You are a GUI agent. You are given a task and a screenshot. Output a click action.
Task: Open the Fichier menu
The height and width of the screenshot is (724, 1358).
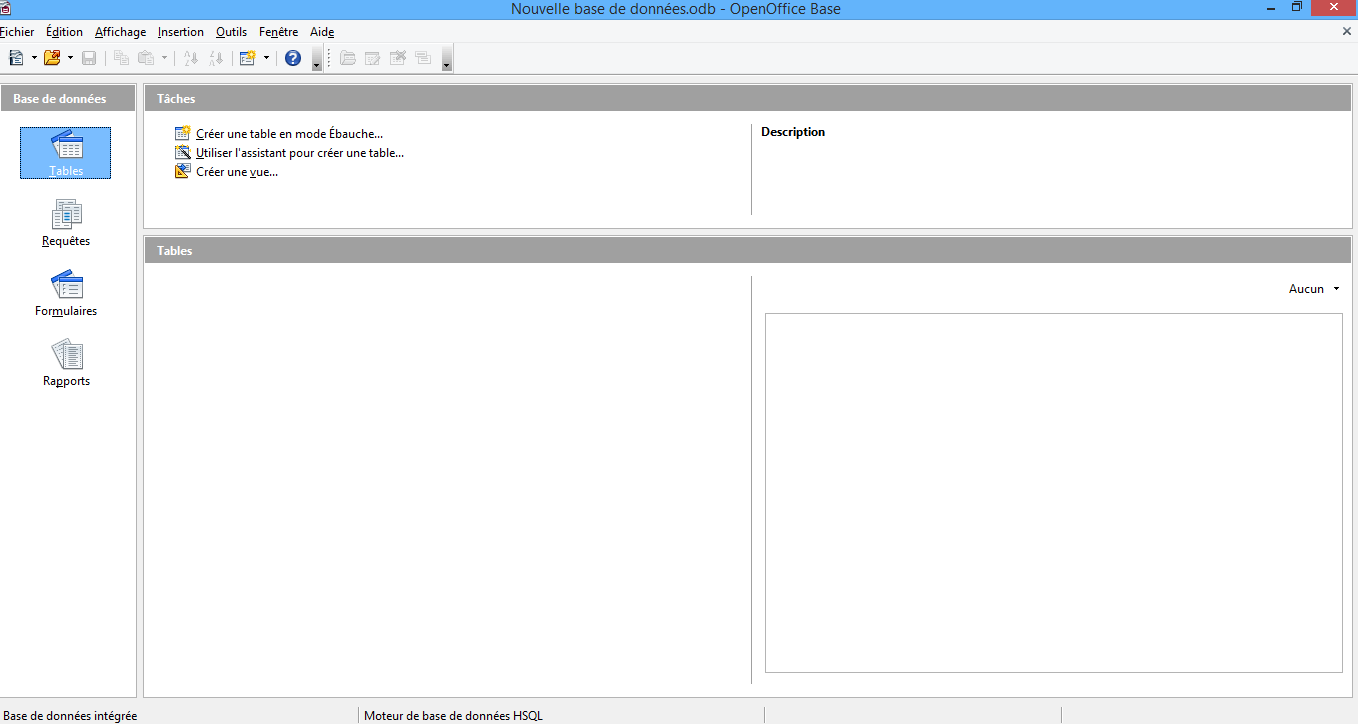point(17,32)
